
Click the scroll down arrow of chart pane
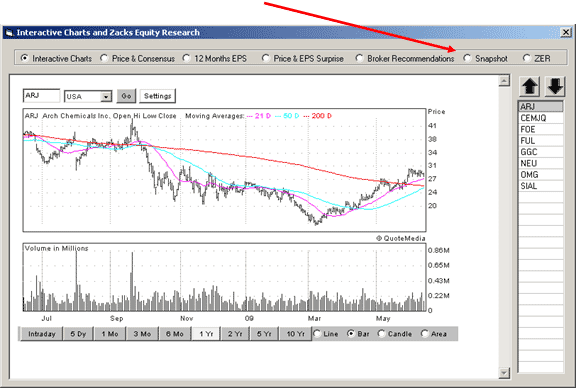[504, 373]
